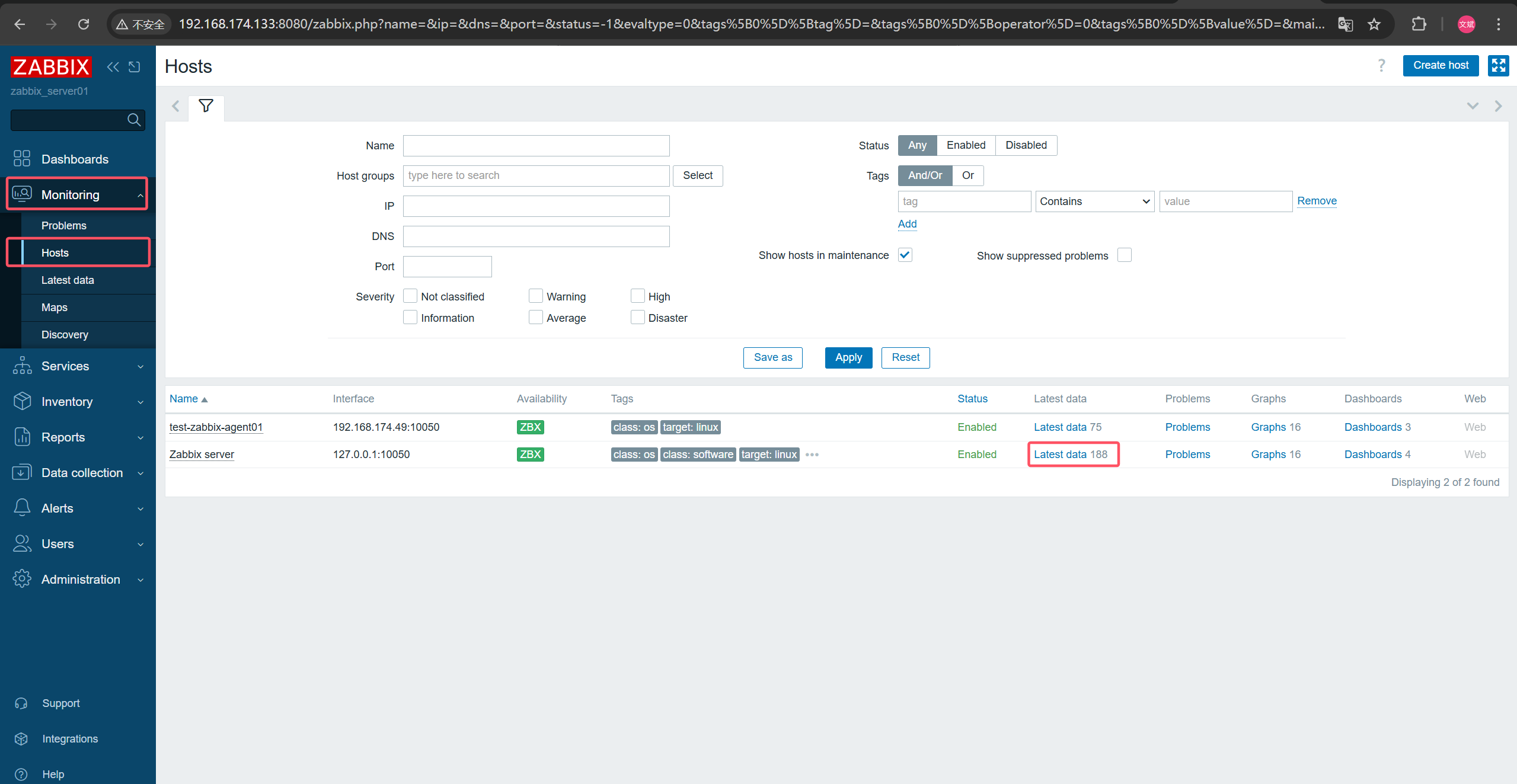This screenshot has height=784, width=1517.
Task: Open browser extensions puzzle icon
Action: 1419,24
